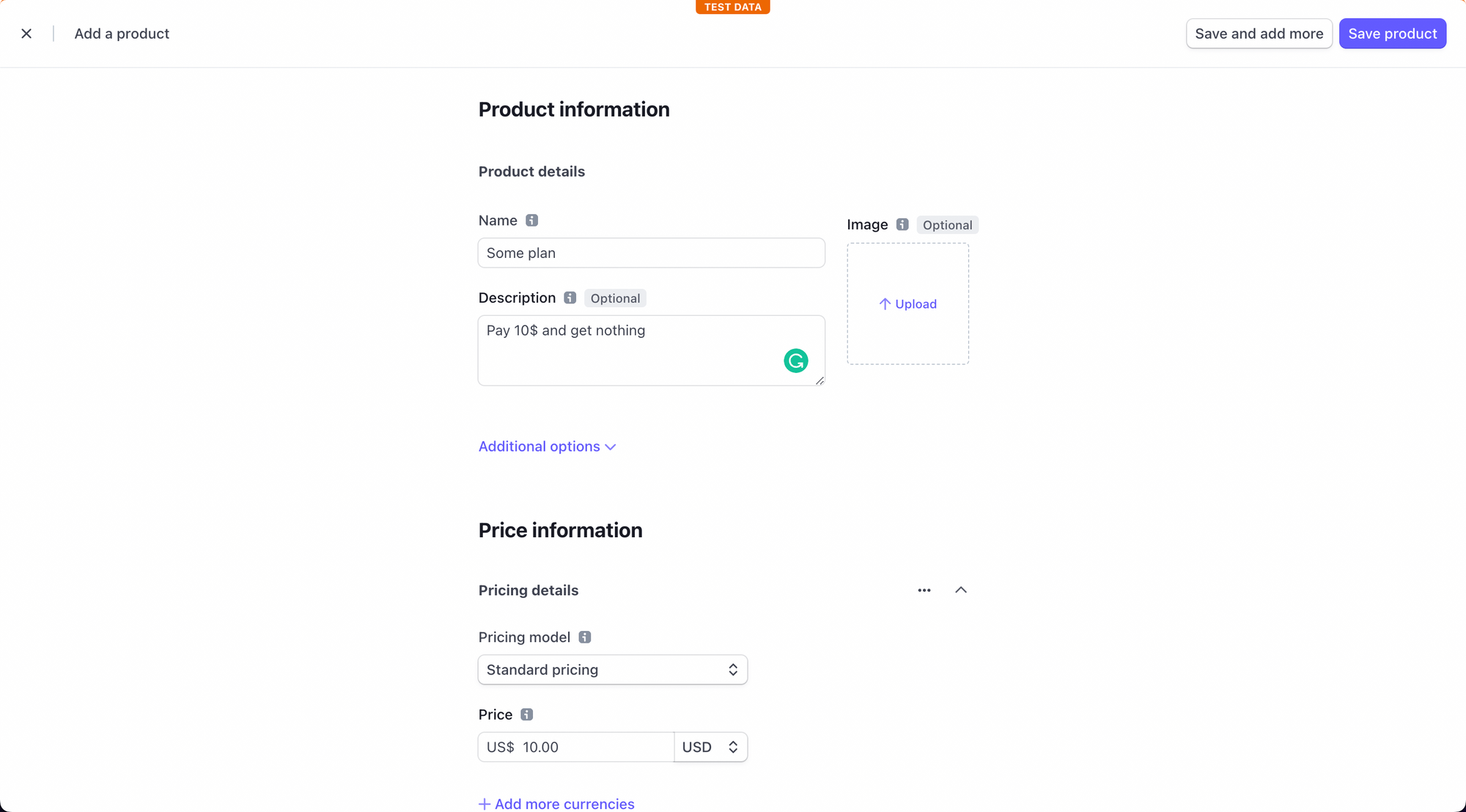
Task: Click the Price info icon
Action: click(x=526, y=714)
